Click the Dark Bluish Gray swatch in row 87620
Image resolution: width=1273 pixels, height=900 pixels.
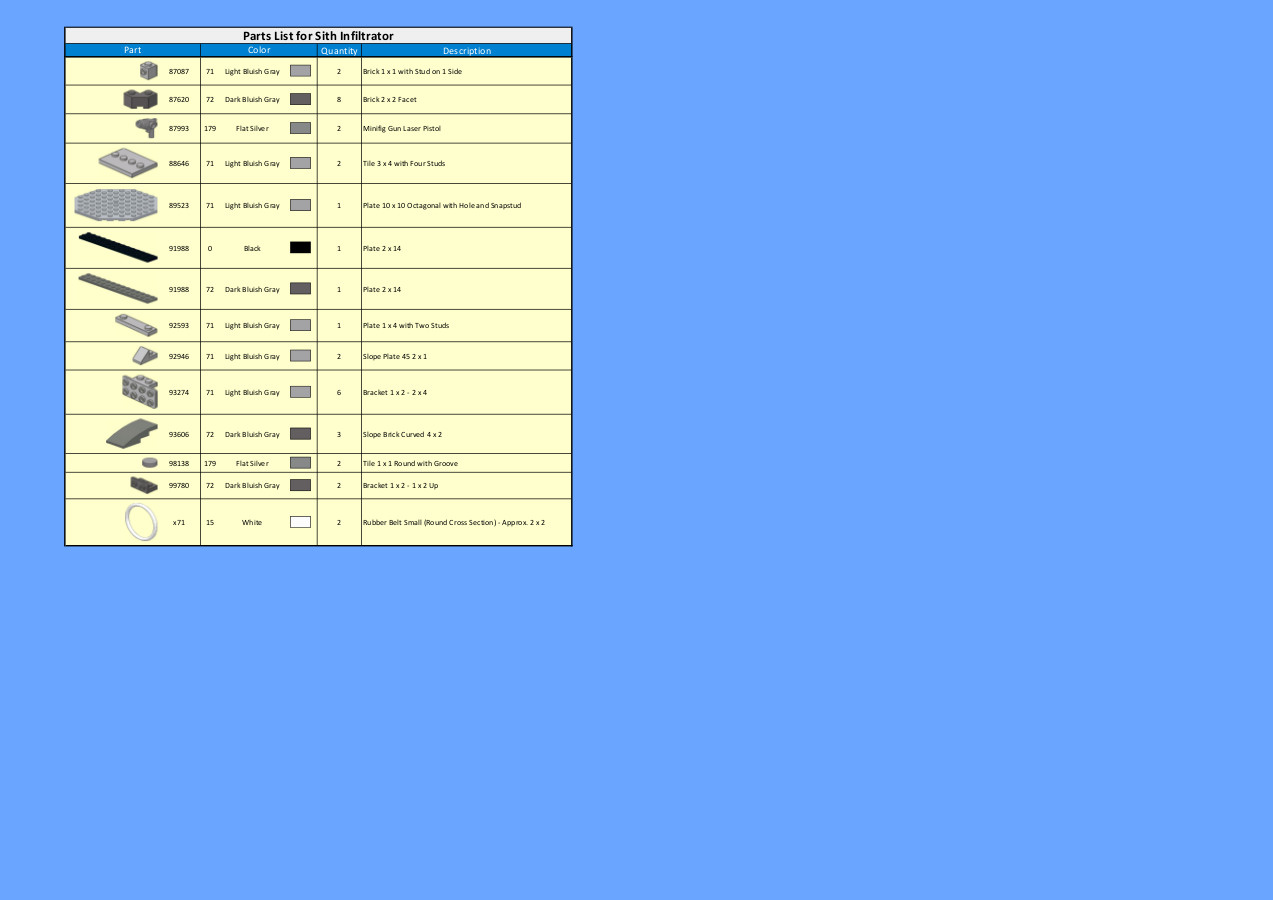coord(300,99)
